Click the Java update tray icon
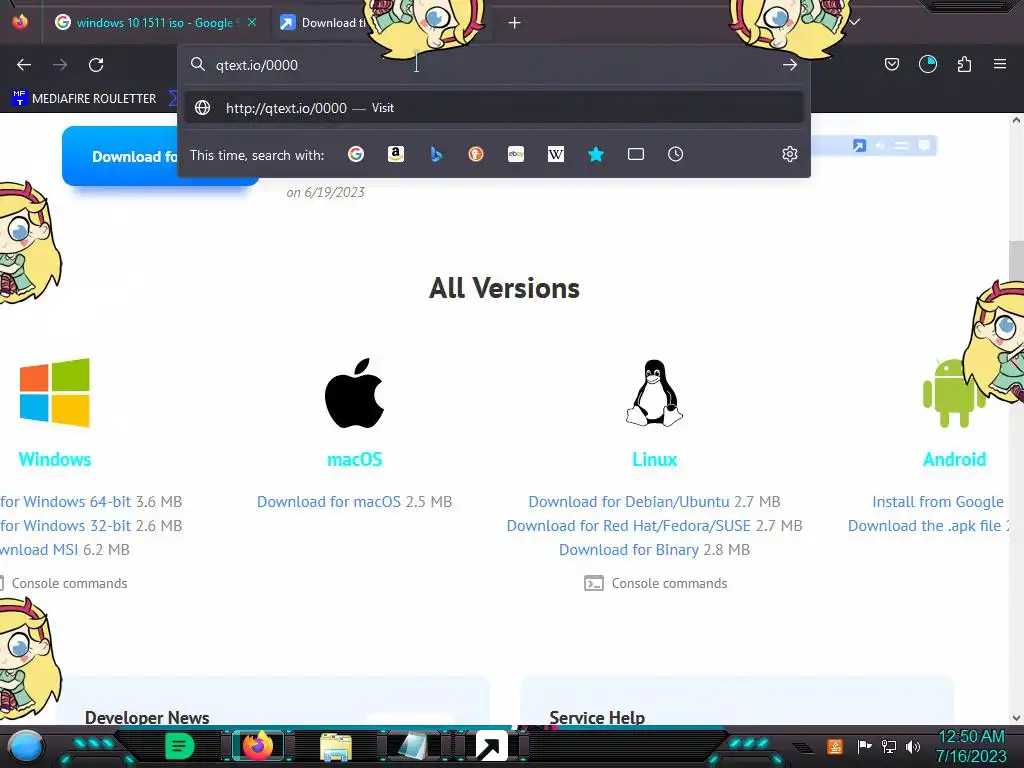 [835, 746]
